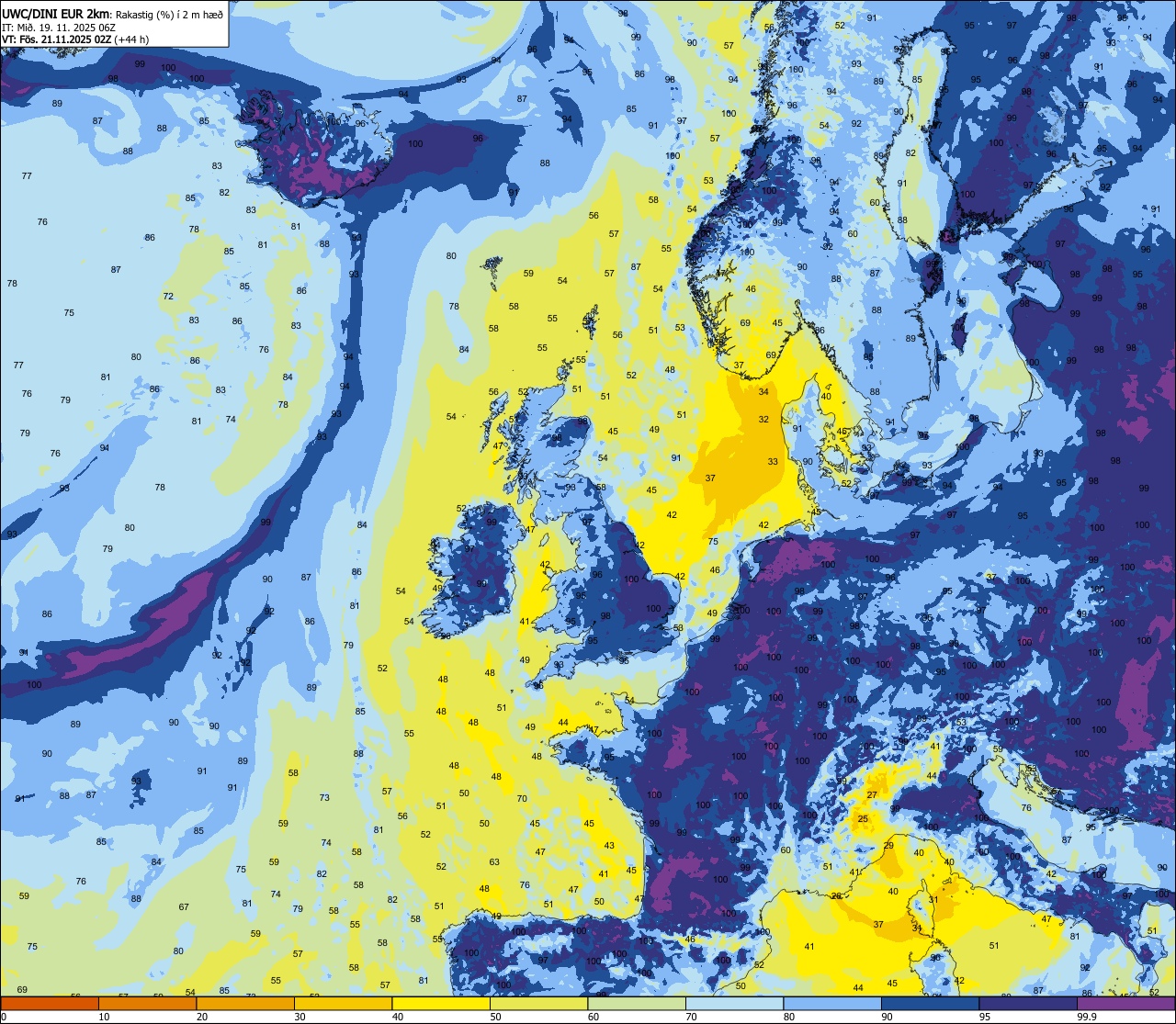Click the purple legend swatch above 99.9
Viewport: 1176px width, 1024px height.
(x=1125, y=1003)
